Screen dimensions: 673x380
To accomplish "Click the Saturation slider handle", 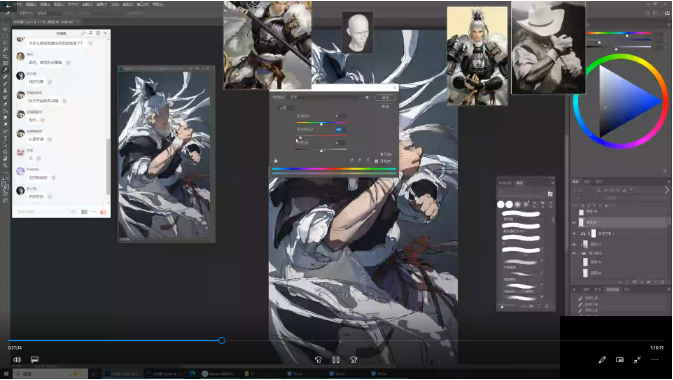I will coord(300,137).
